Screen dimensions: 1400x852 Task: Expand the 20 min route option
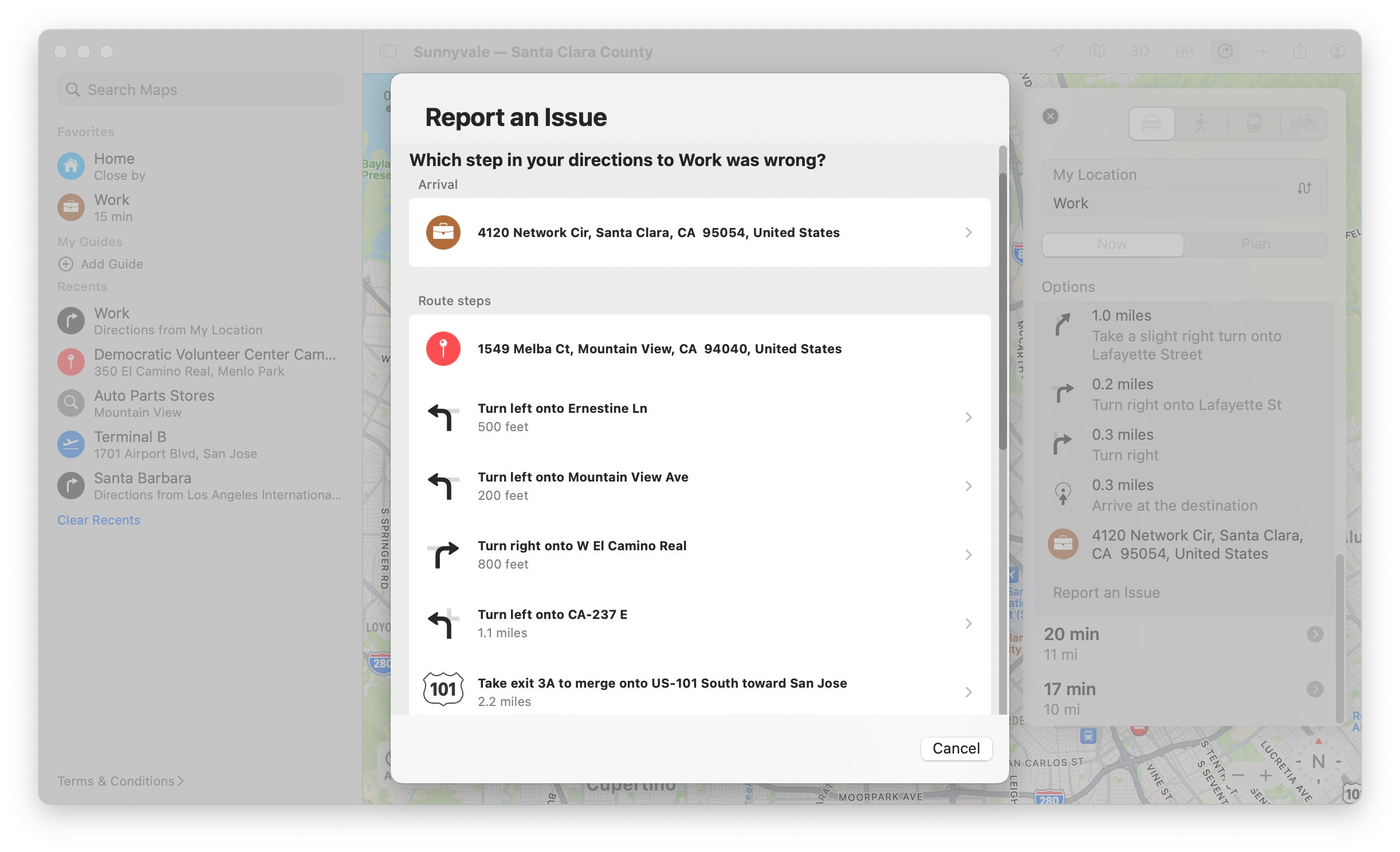click(x=1315, y=634)
